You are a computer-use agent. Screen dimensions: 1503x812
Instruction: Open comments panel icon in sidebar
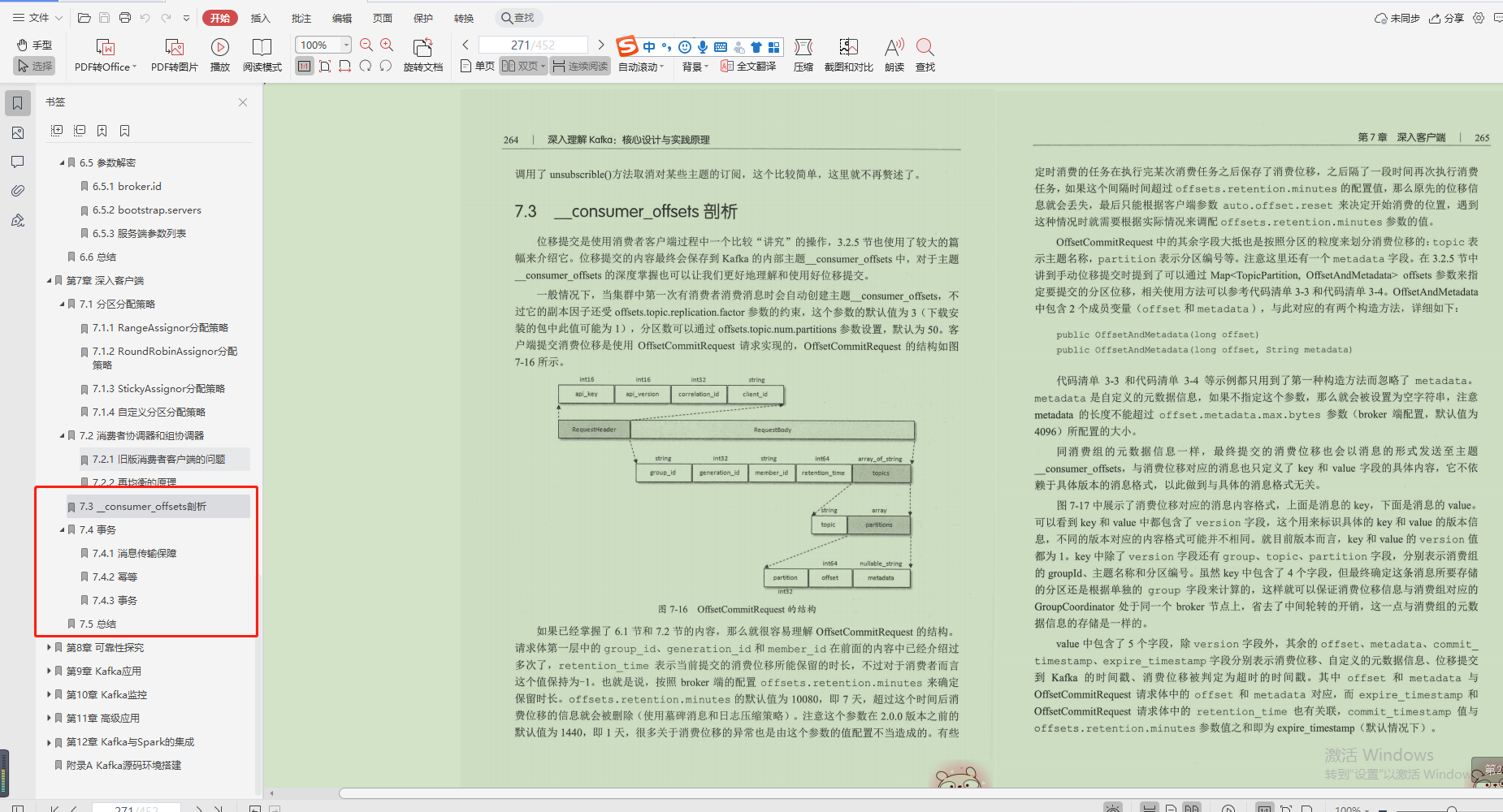pos(18,162)
